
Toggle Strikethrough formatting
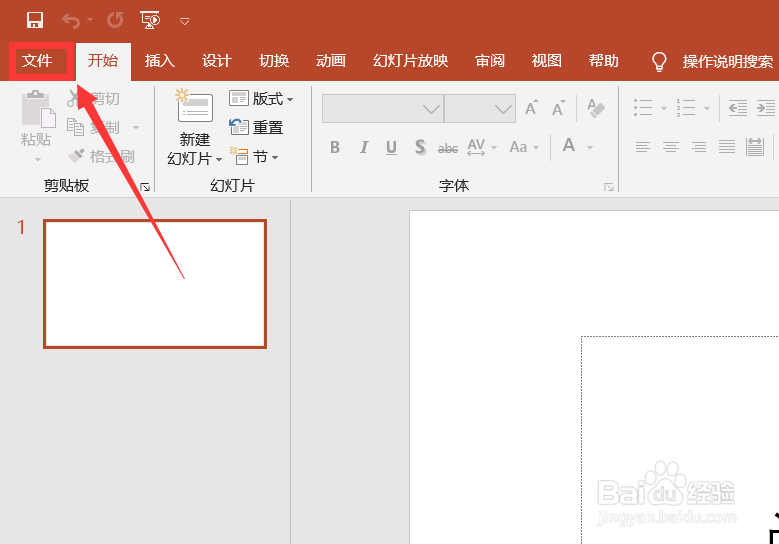tap(448, 148)
